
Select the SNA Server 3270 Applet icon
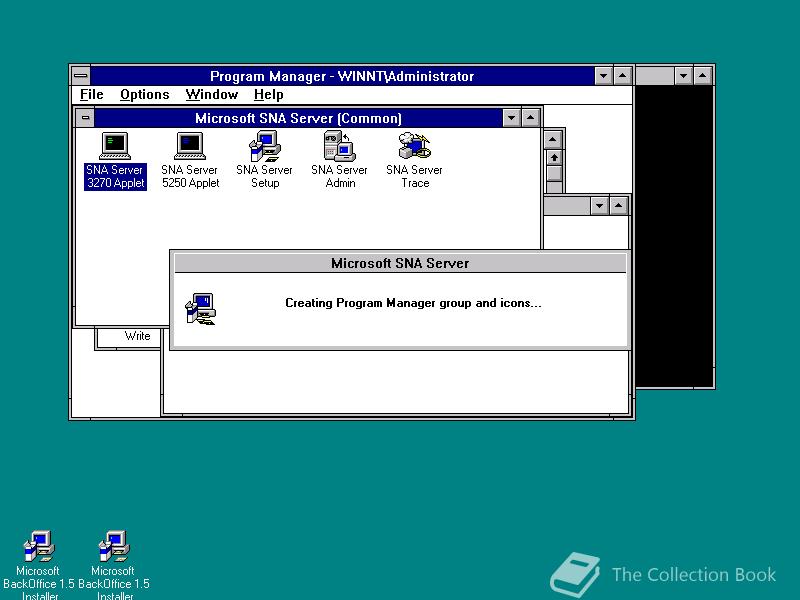(x=115, y=160)
